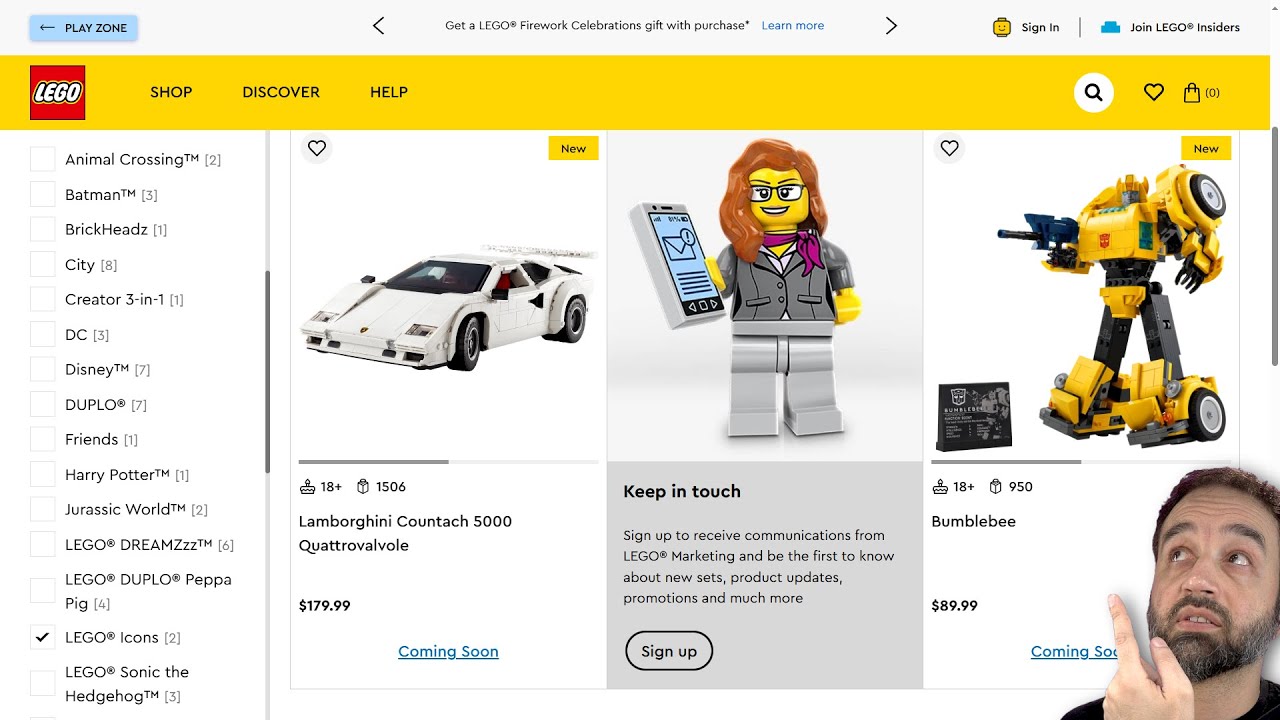Check the DUPLO Peppa Pig filter
This screenshot has height=720, width=1280.
point(42,591)
